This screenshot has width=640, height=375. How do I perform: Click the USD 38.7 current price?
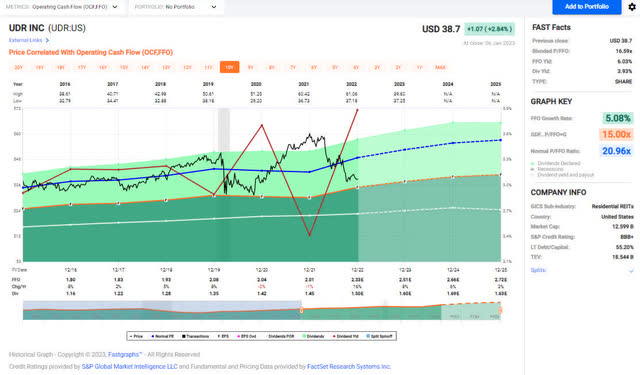441,29
